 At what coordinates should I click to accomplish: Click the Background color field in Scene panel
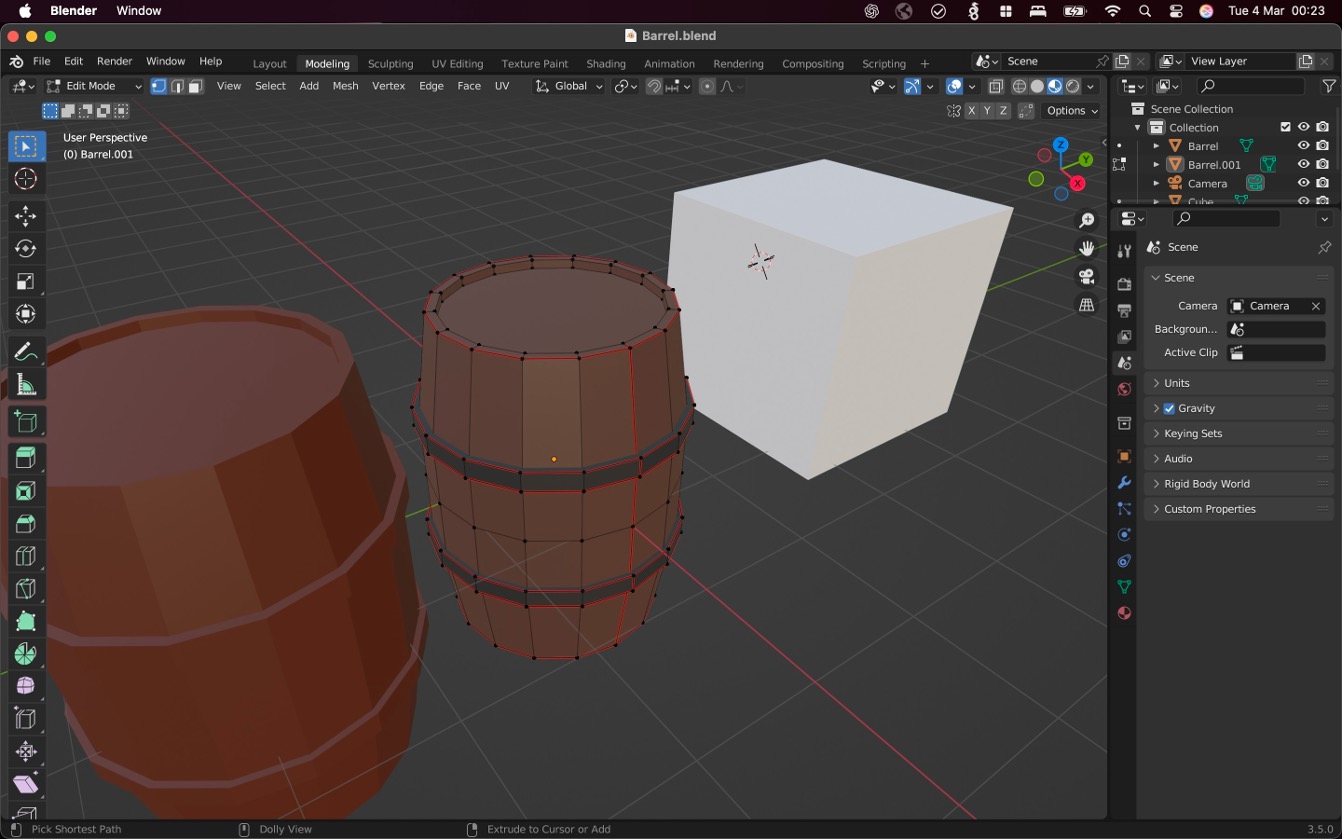tap(1275, 328)
